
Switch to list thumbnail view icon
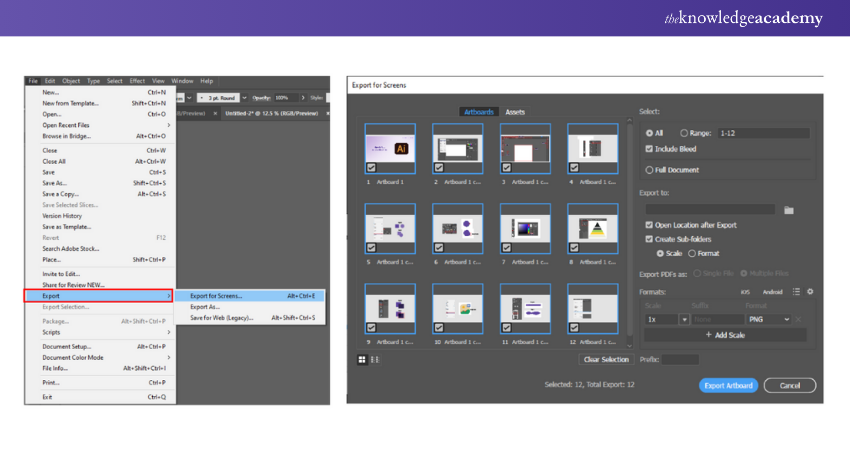[x=375, y=359]
